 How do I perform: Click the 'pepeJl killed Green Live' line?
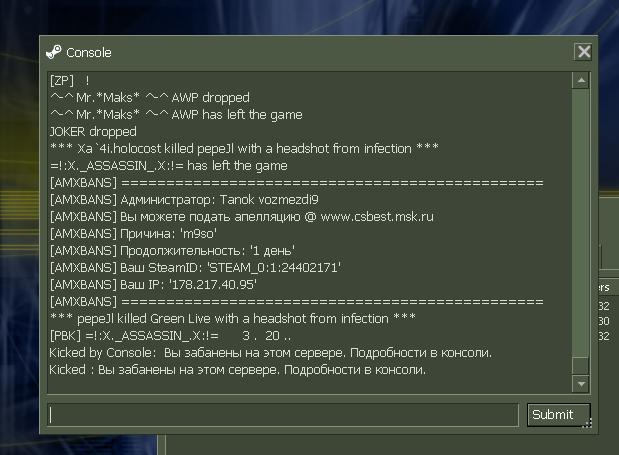233,318
